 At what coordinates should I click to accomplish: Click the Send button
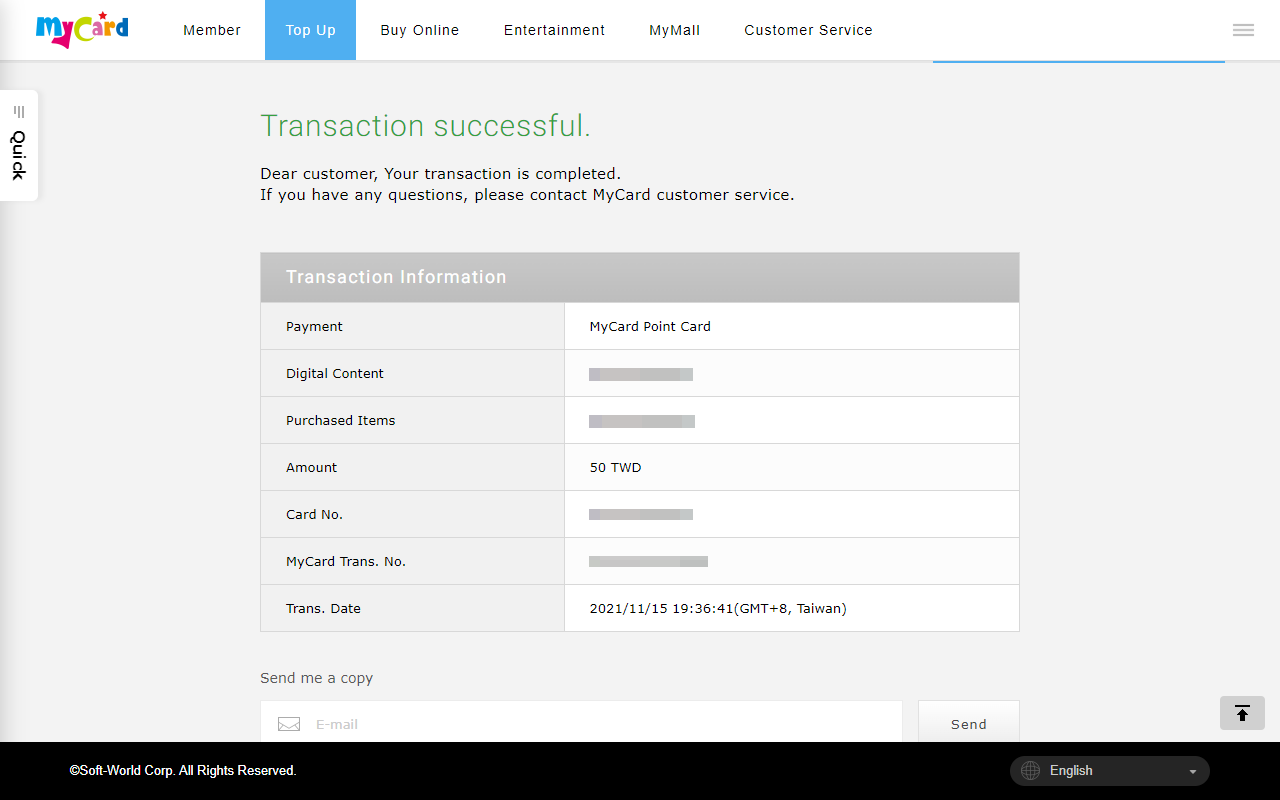coord(969,722)
